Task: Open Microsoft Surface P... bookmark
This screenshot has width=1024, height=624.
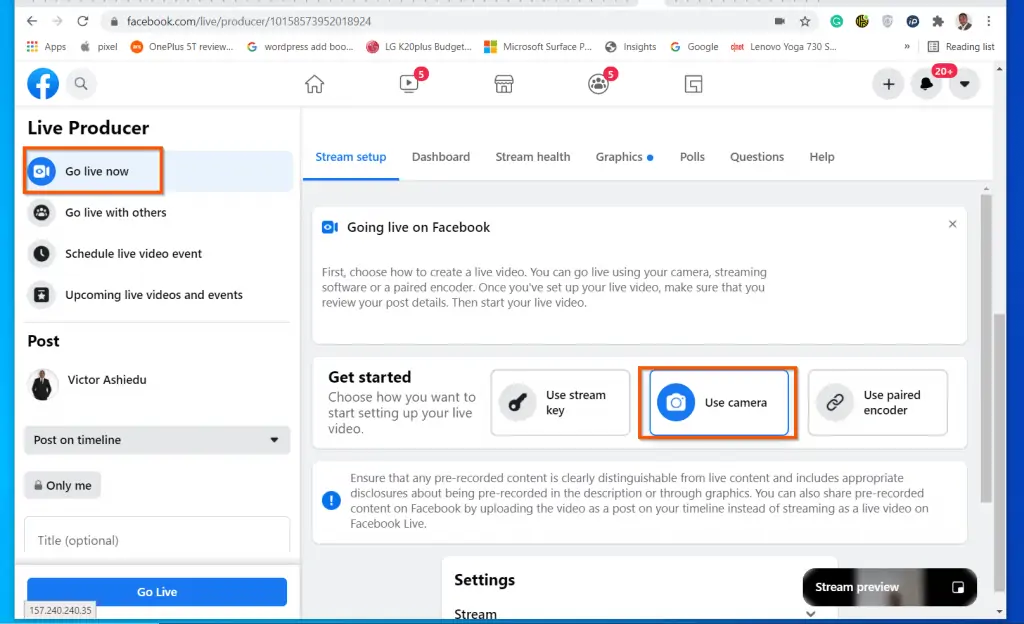Action: 538,47
